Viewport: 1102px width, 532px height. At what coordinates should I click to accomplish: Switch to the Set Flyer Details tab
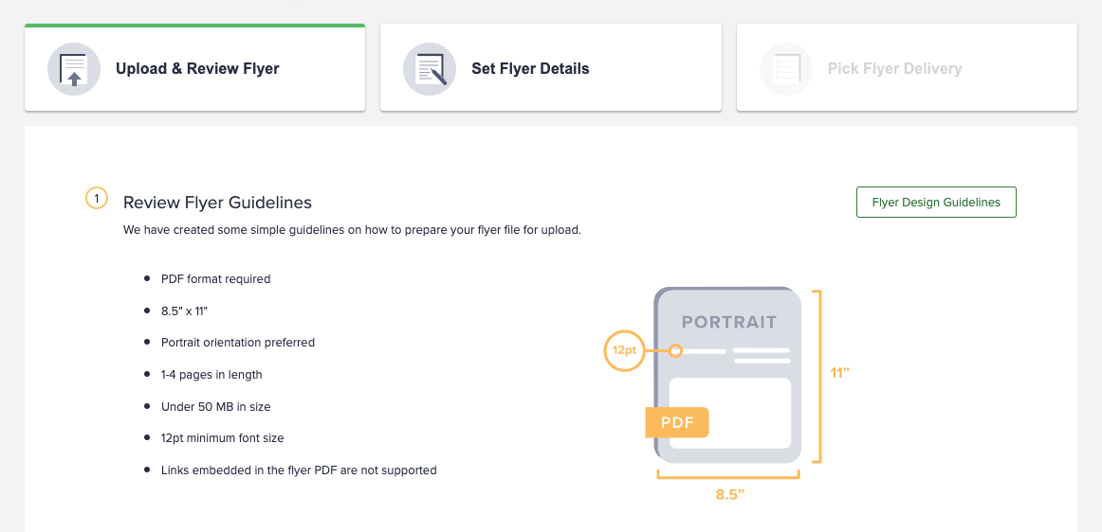pyautogui.click(x=551, y=67)
